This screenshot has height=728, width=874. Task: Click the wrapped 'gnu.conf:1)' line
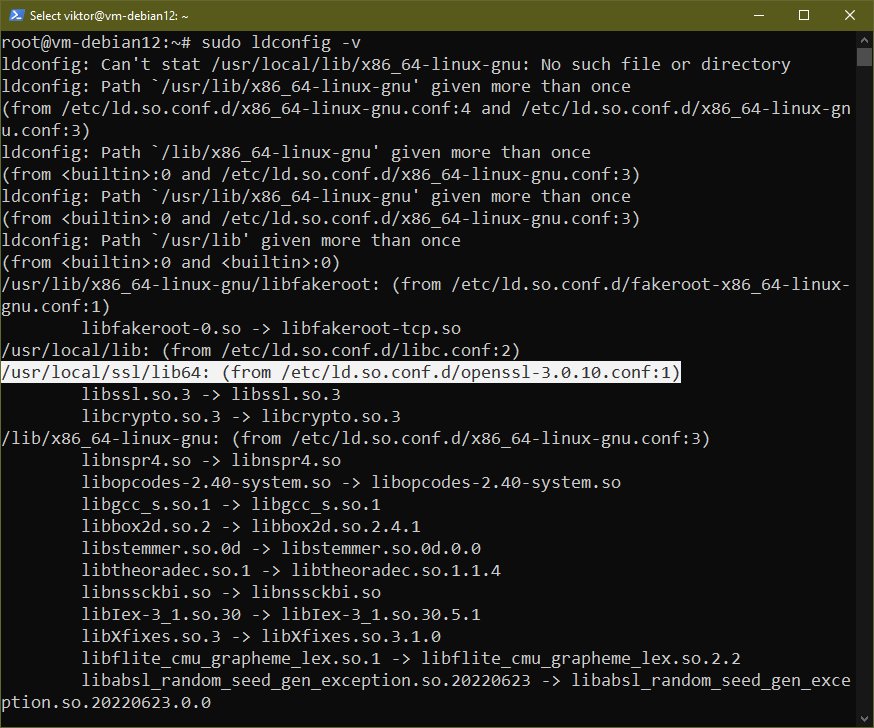tap(56, 307)
